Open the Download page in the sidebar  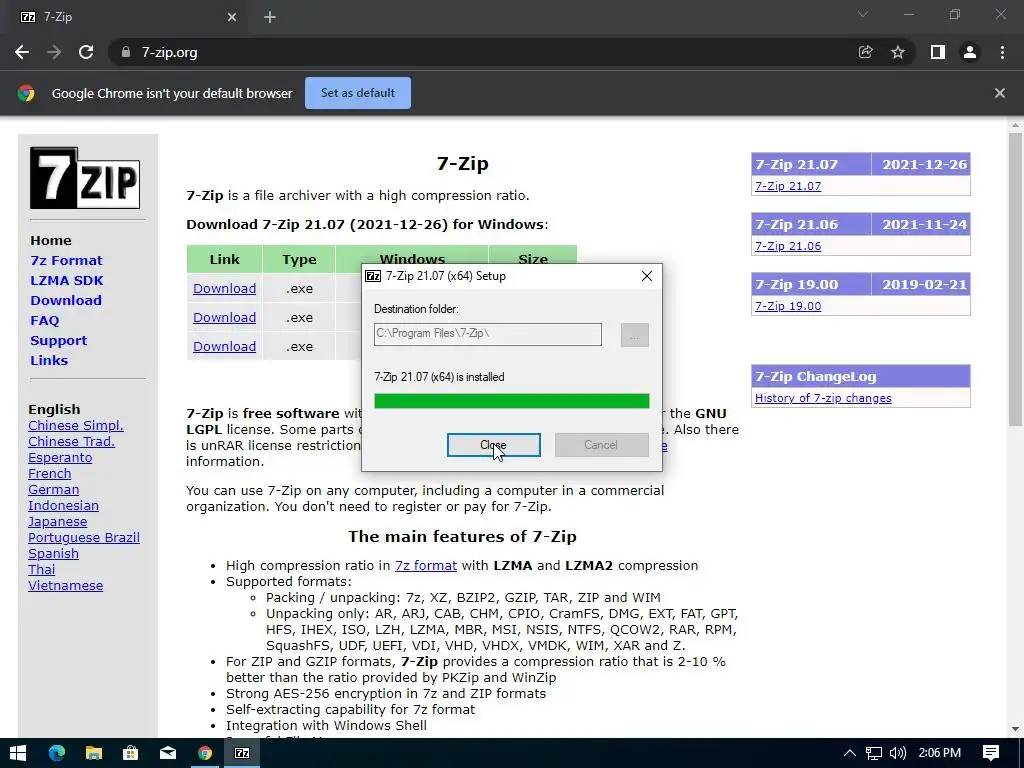click(66, 300)
